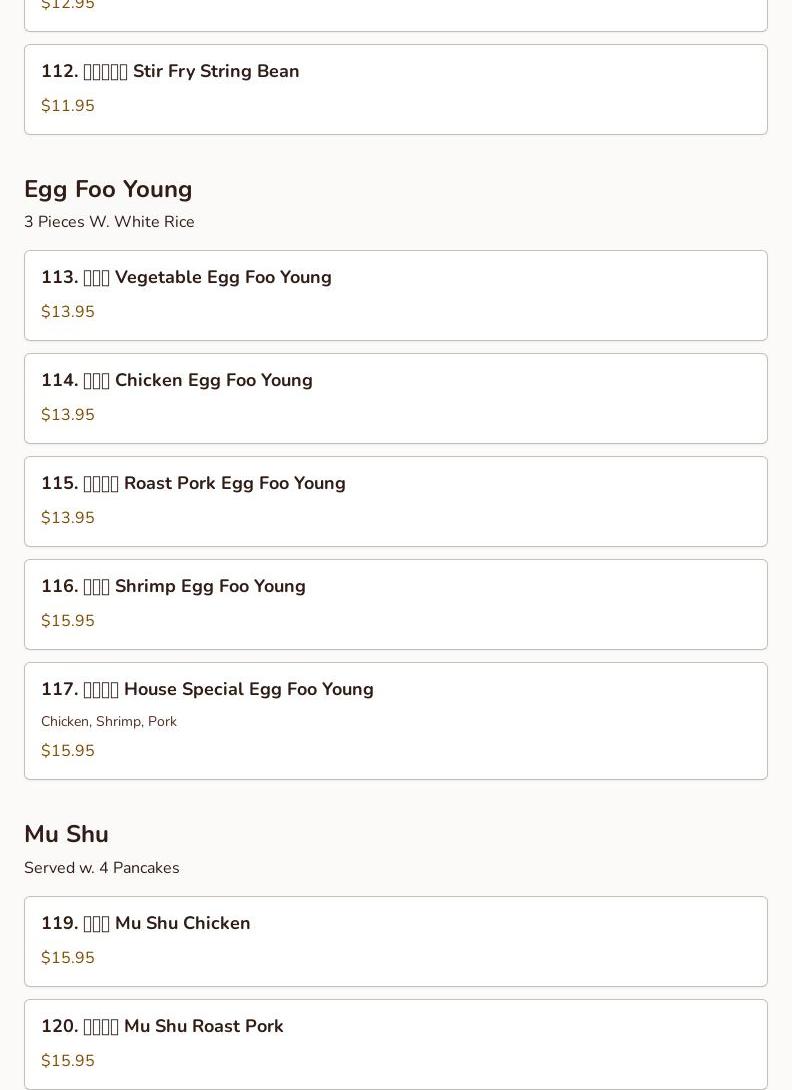
Task: Open 115 Roast Pork Egg Foo Young
Action: 396,501
